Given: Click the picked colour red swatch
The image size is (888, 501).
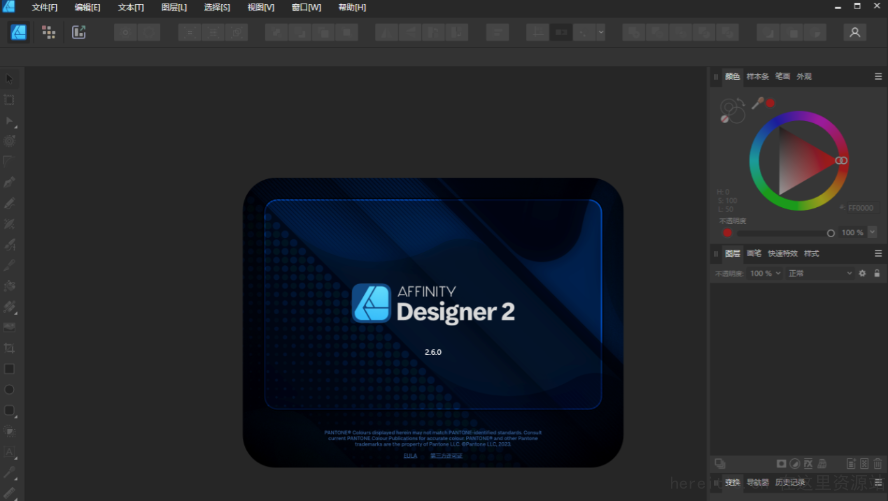Looking at the screenshot, I should (770, 103).
